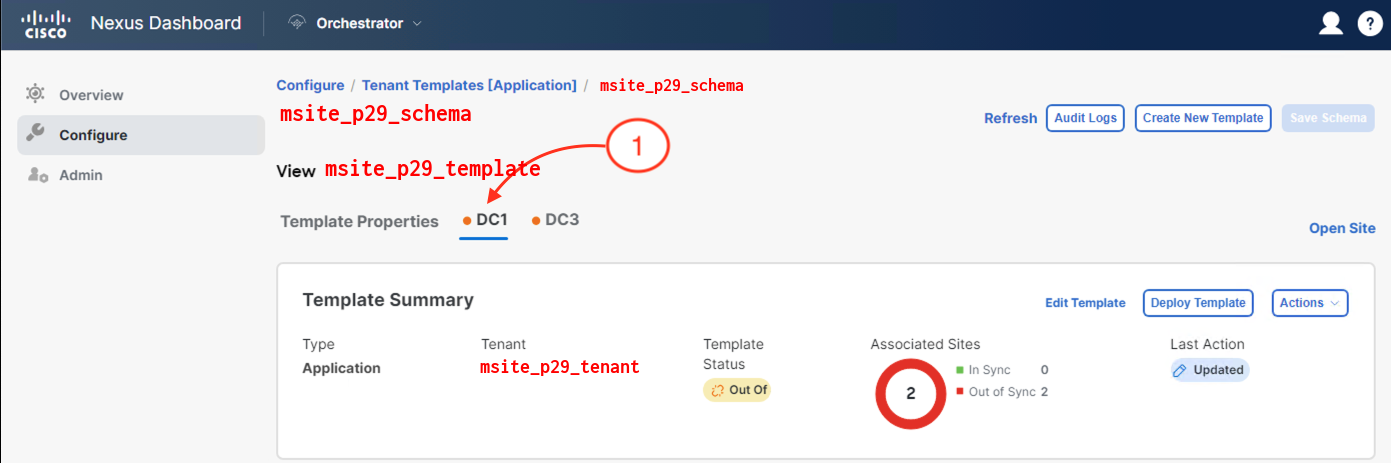Click the Configure breadcrumb link
The width and height of the screenshot is (1391, 463).
pyautogui.click(x=310, y=86)
